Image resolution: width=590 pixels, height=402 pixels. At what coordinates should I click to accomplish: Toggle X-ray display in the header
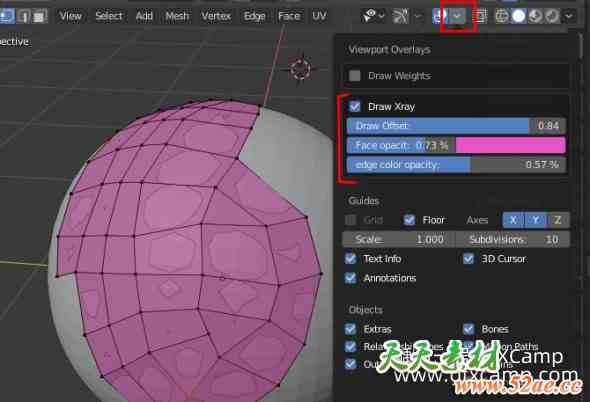click(481, 16)
